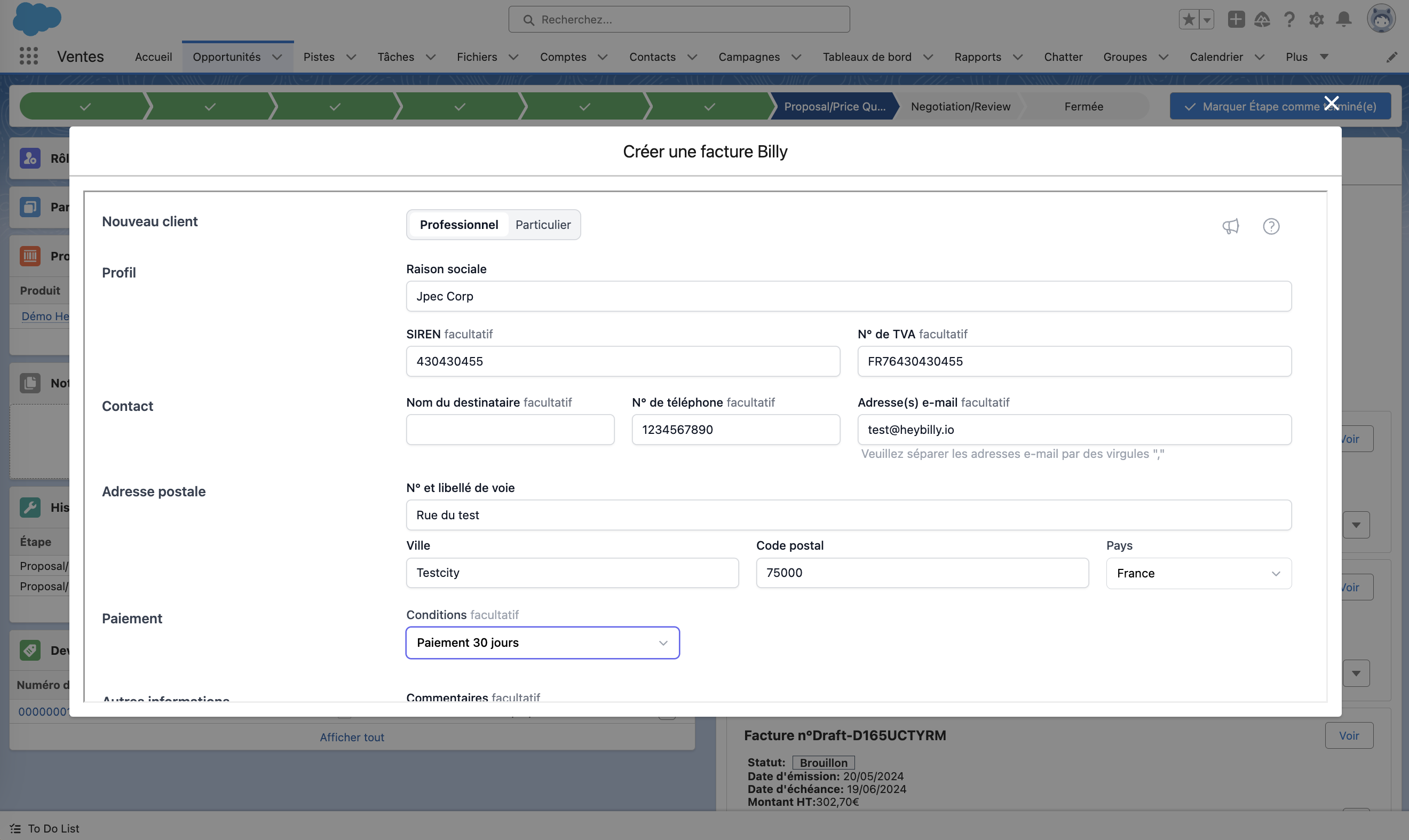
Task: Click the Recherchez search box
Action: point(679,20)
